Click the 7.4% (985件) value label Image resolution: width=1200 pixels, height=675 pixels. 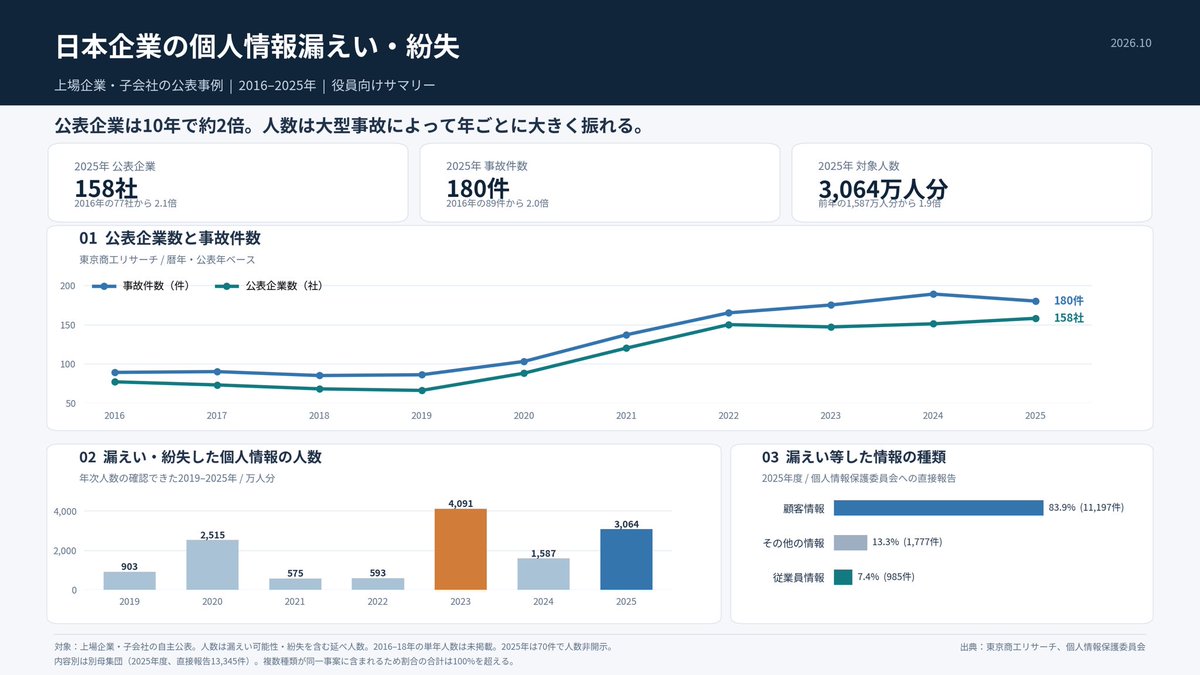click(x=886, y=577)
